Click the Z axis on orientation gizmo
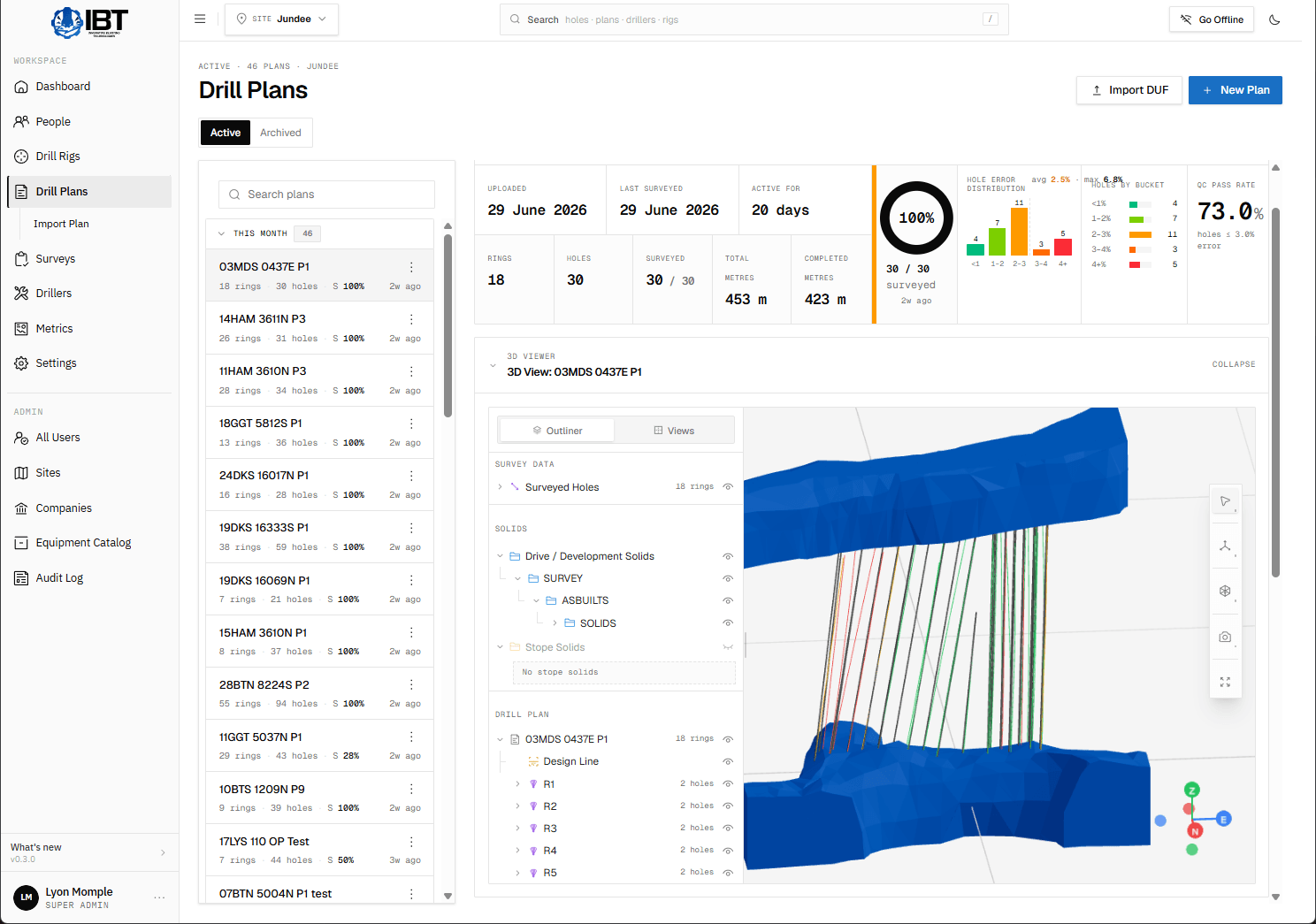 coord(1192,790)
